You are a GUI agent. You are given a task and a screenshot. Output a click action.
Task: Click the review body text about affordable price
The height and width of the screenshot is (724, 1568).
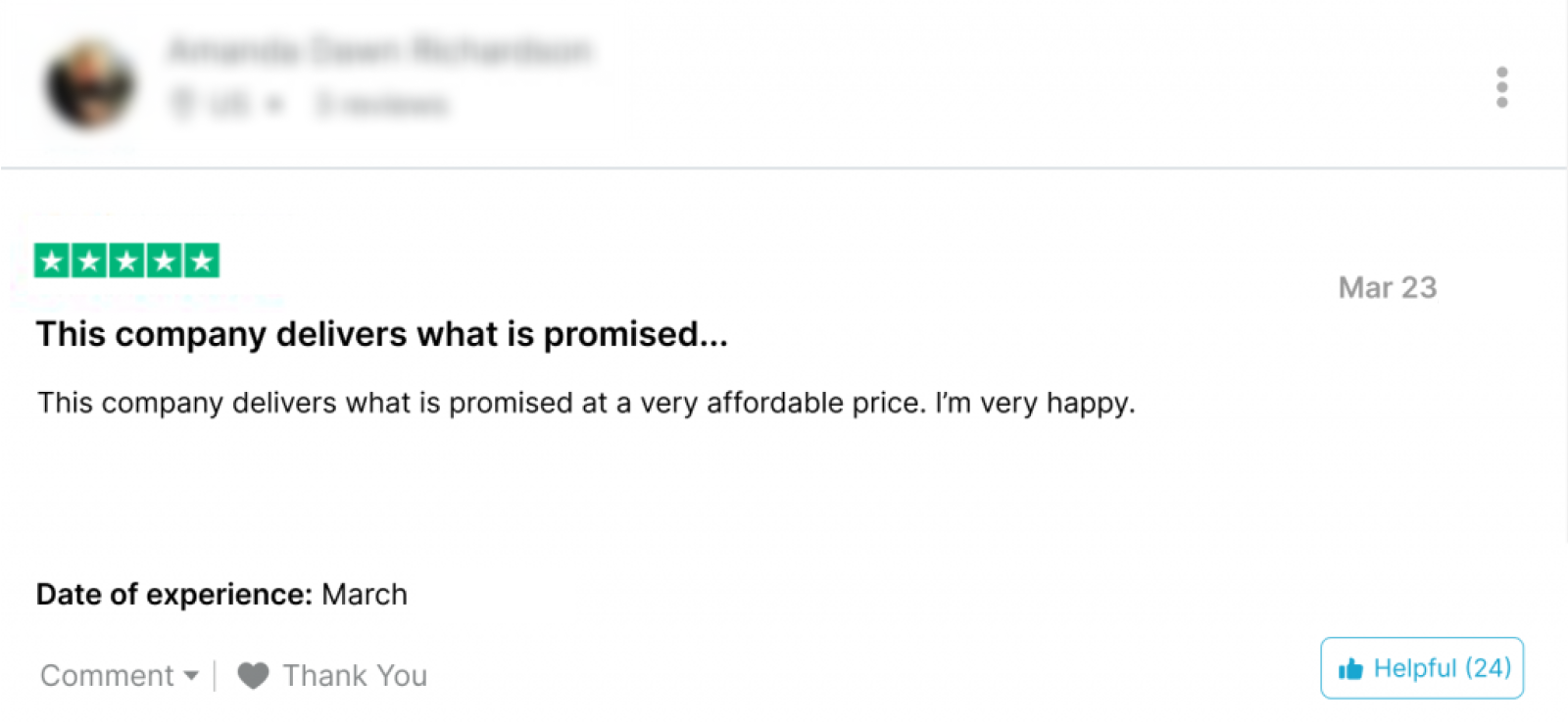click(586, 404)
